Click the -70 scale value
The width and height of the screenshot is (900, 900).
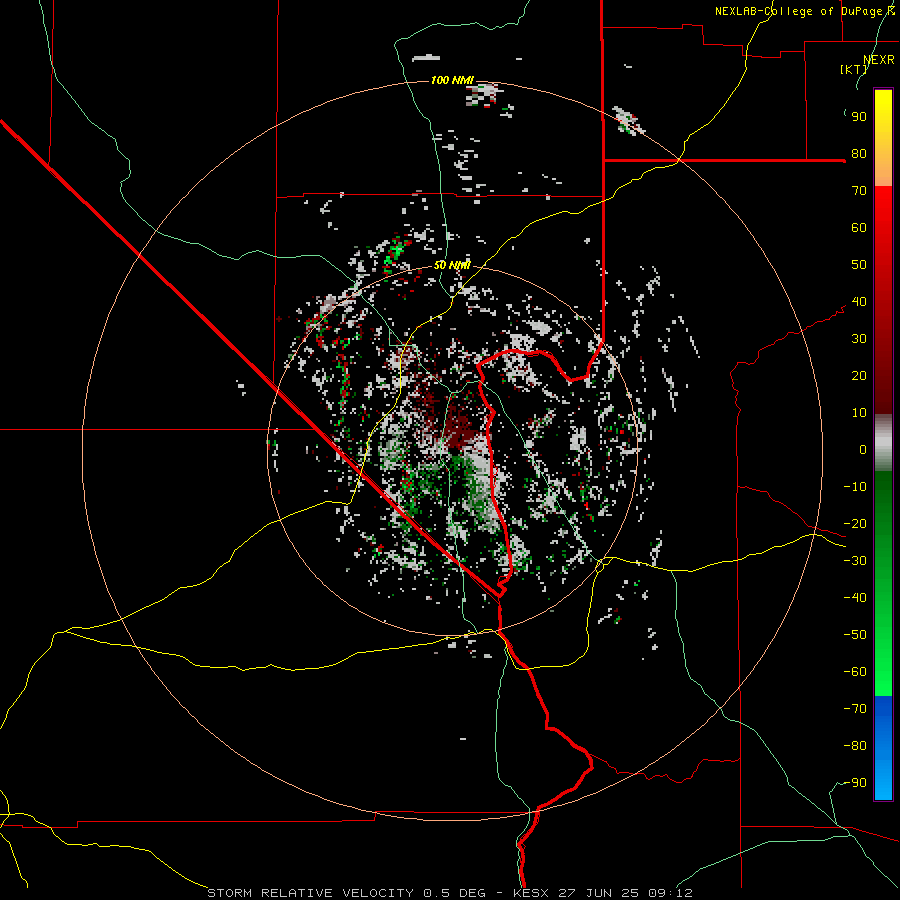click(855, 709)
